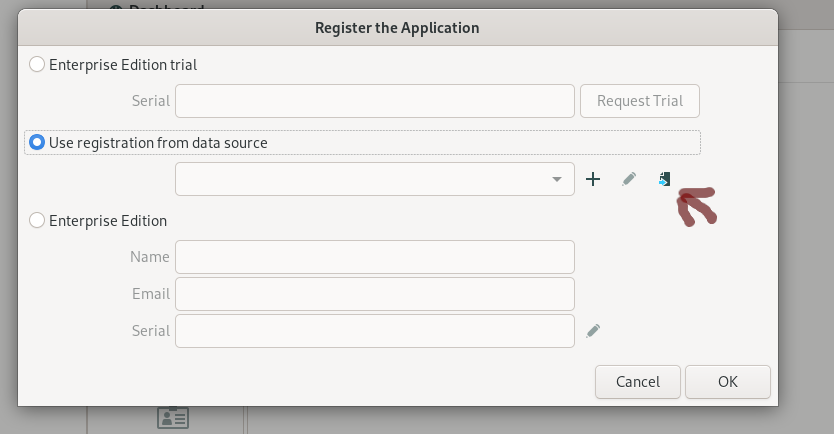Confirm registration with OK button

click(x=728, y=382)
